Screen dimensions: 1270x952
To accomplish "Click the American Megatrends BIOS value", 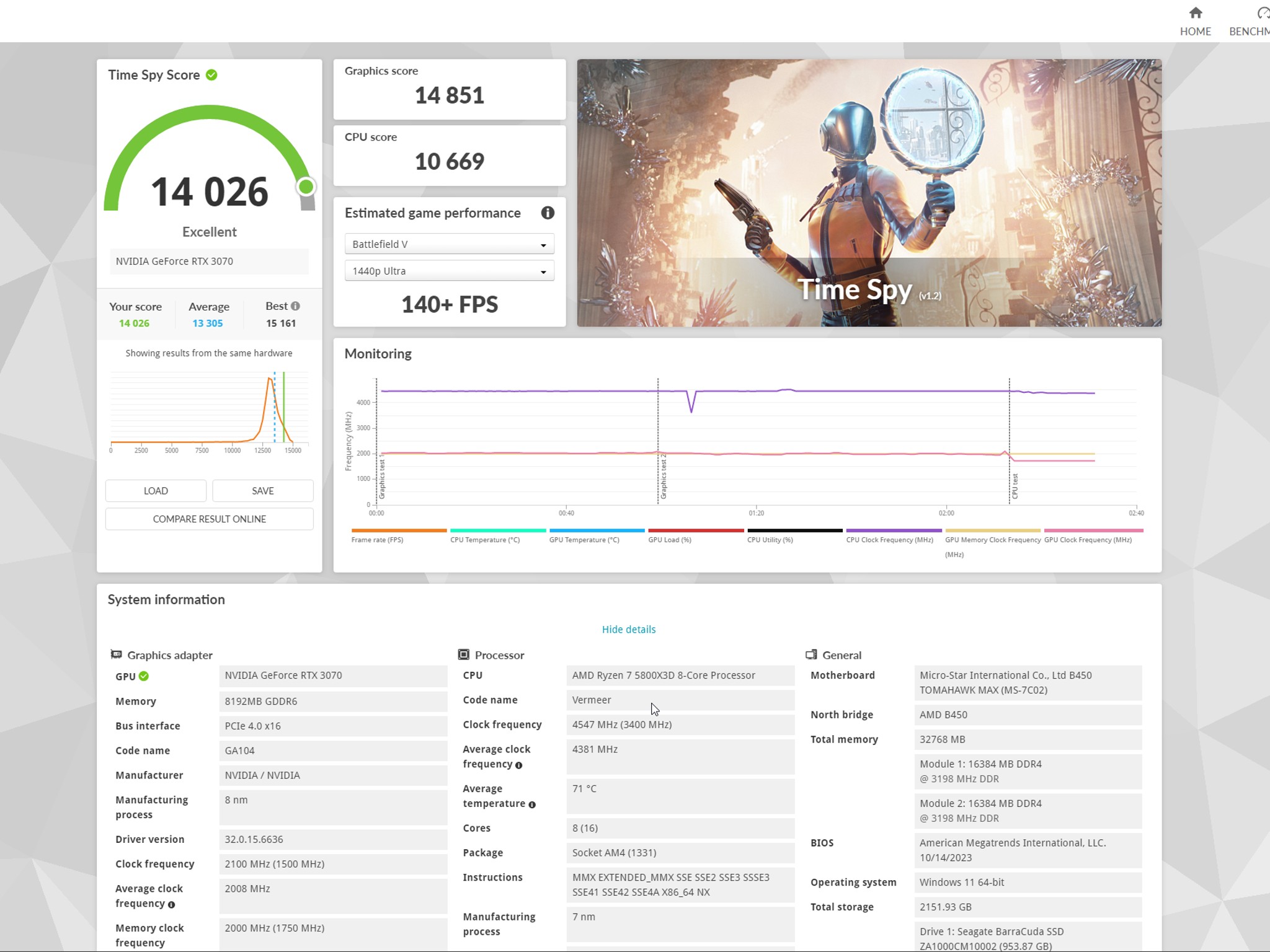I will pos(1028,850).
